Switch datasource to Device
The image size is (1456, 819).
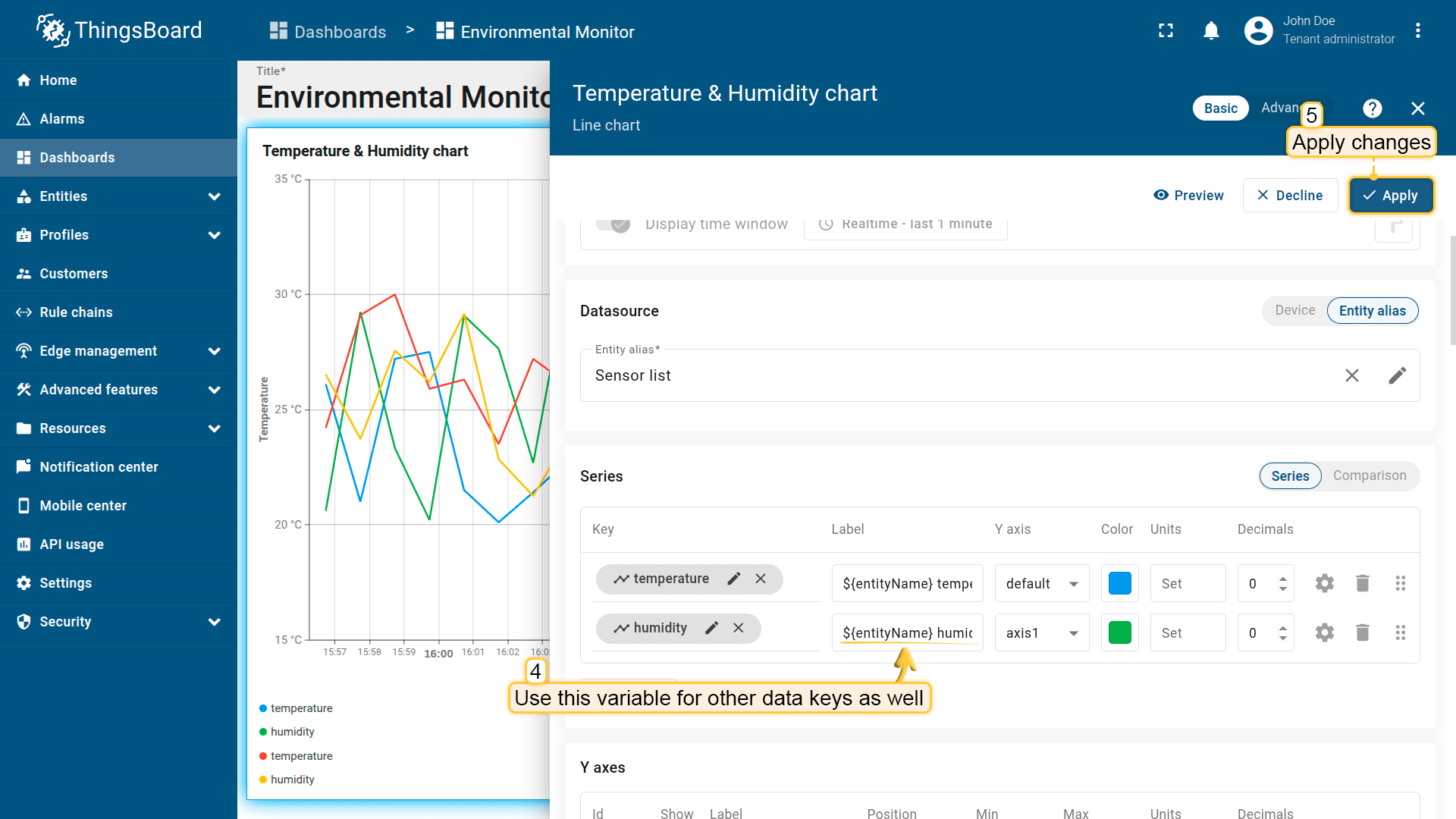(x=1294, y=310)
